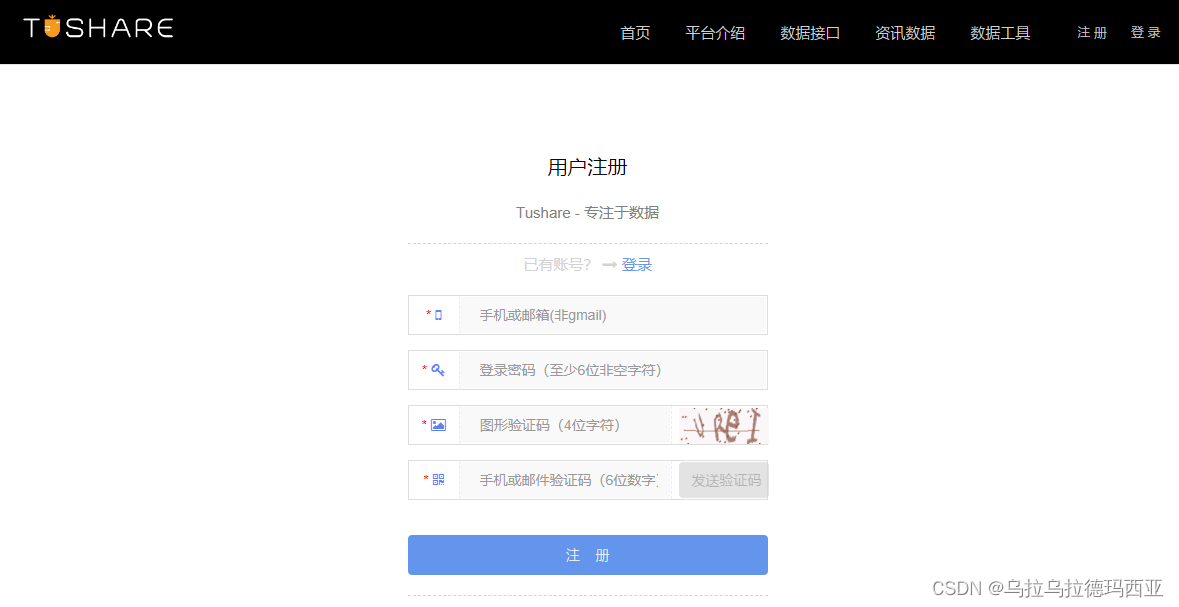Click the key icon in password field
The image size is (1179, 607).
point(438,369)
